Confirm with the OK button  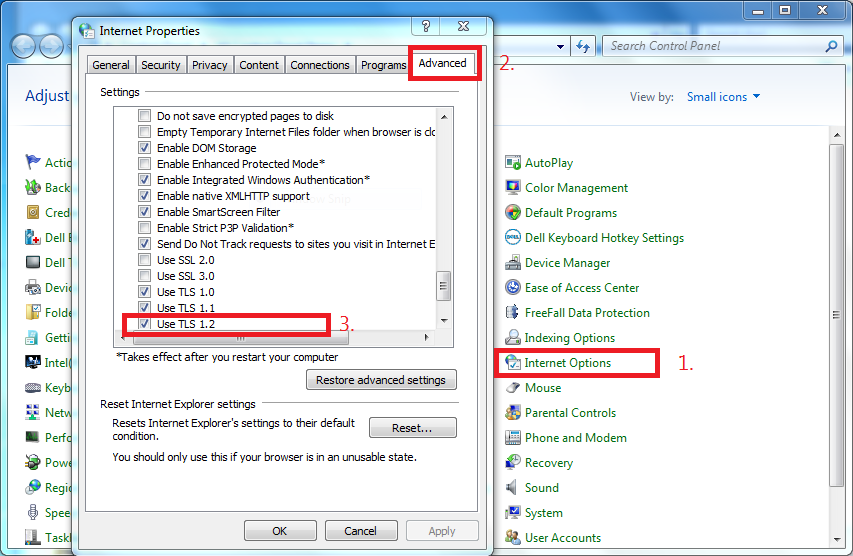tap(280, 530)
